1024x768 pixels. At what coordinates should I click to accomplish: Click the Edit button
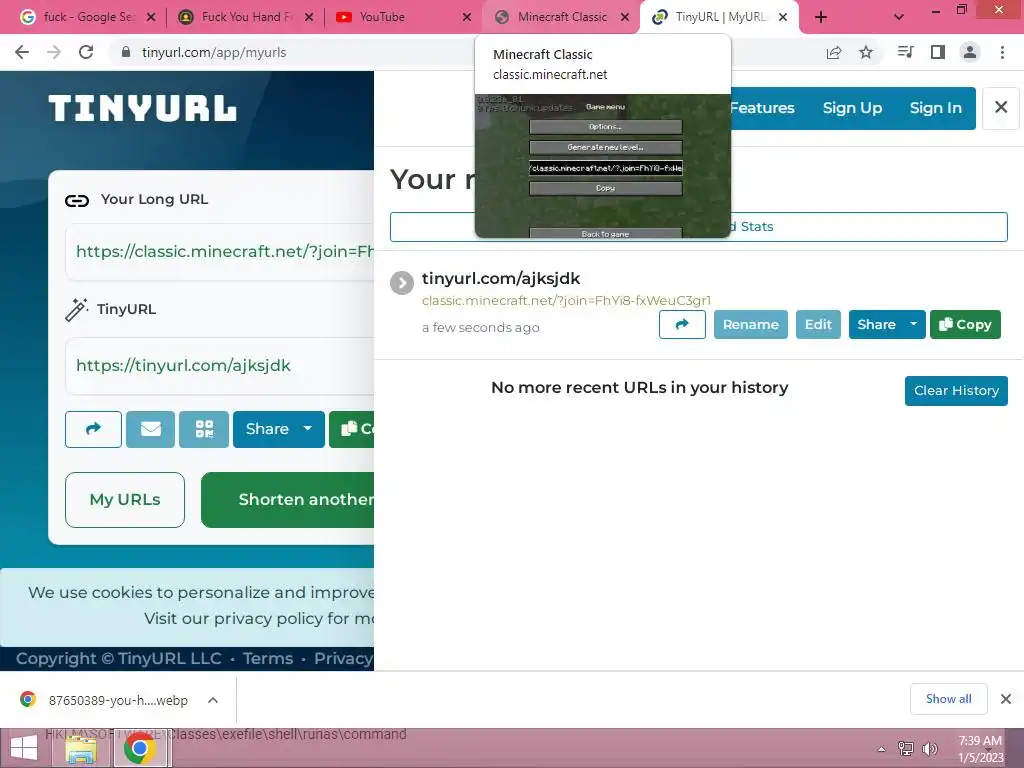click(x=818, y=325)
